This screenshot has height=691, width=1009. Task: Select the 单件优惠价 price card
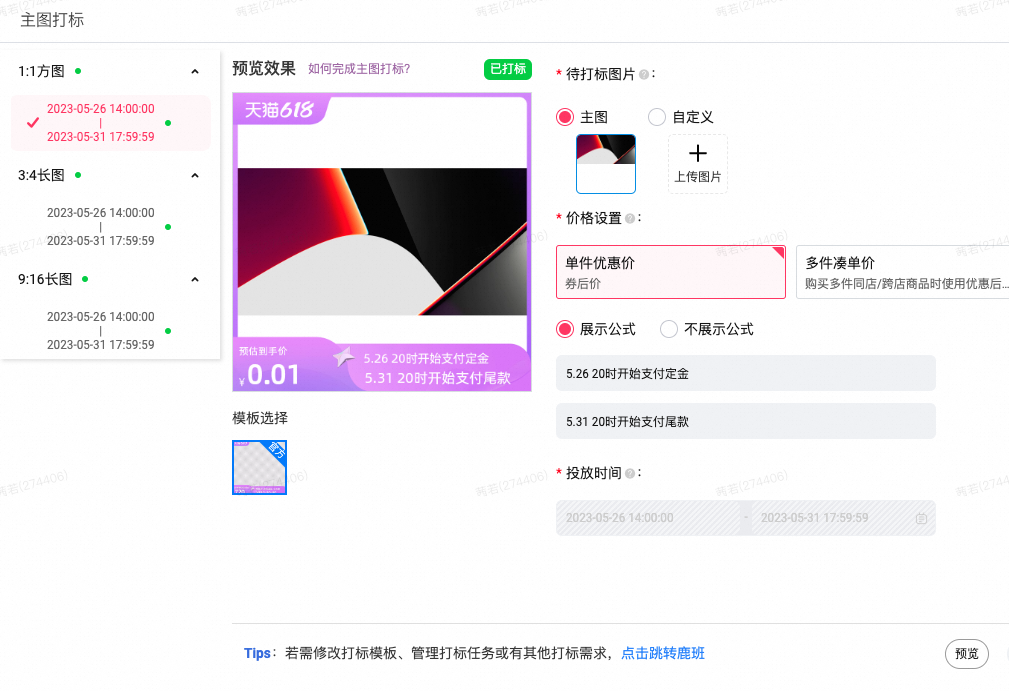pyautogui.click(x=671, y=272)
